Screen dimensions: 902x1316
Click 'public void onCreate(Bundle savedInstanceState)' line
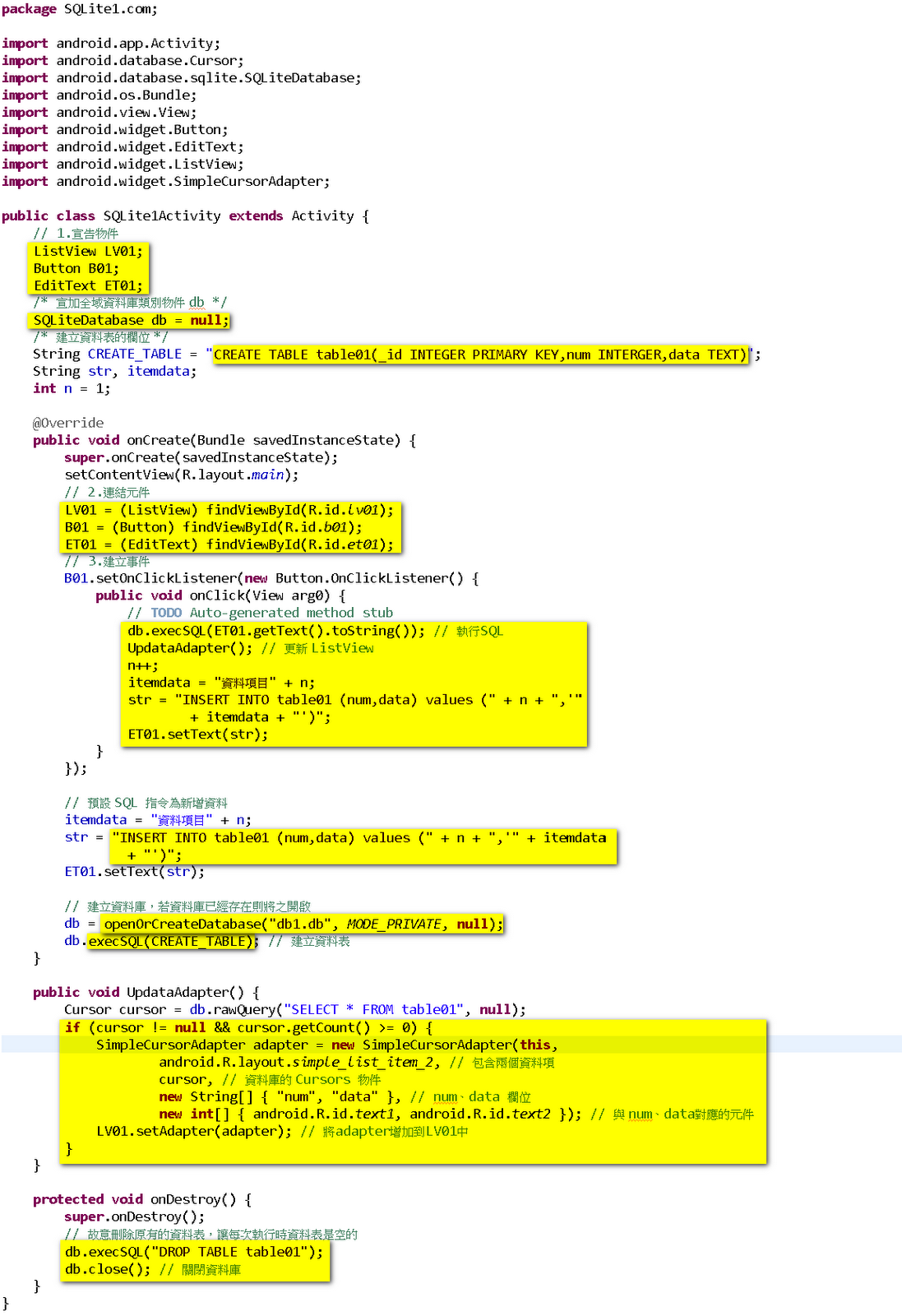point(224,441)
